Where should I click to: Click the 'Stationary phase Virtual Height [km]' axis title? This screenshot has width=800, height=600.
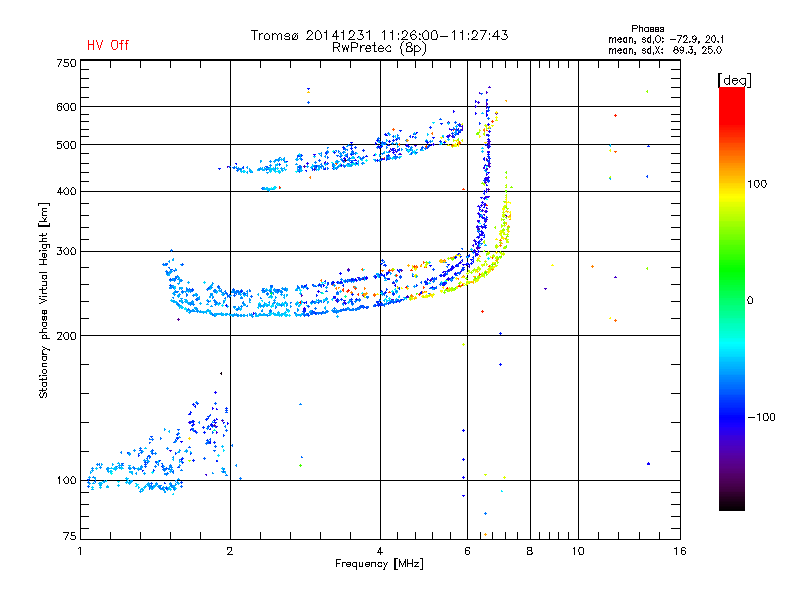44,300
